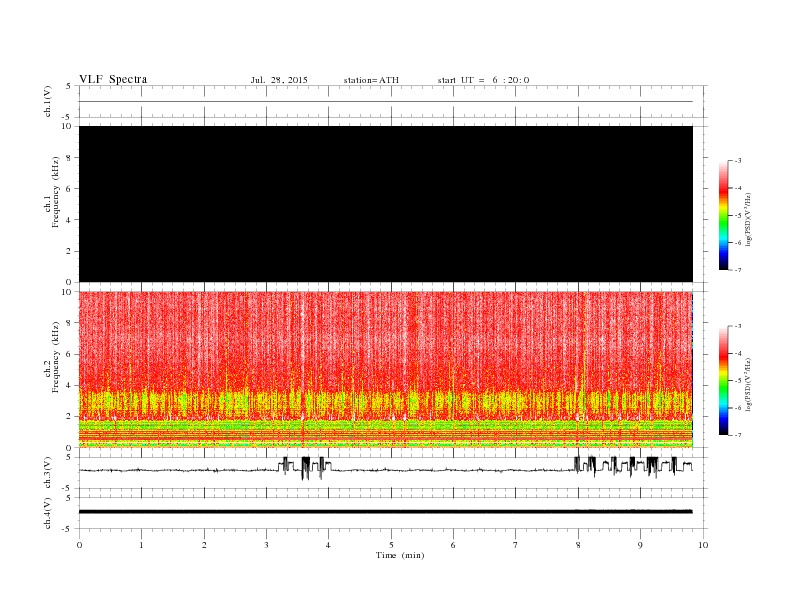Screen dimensions: 792x612
Task: Click the ch.1 black spectrogram panel
Action: point(386,204)
